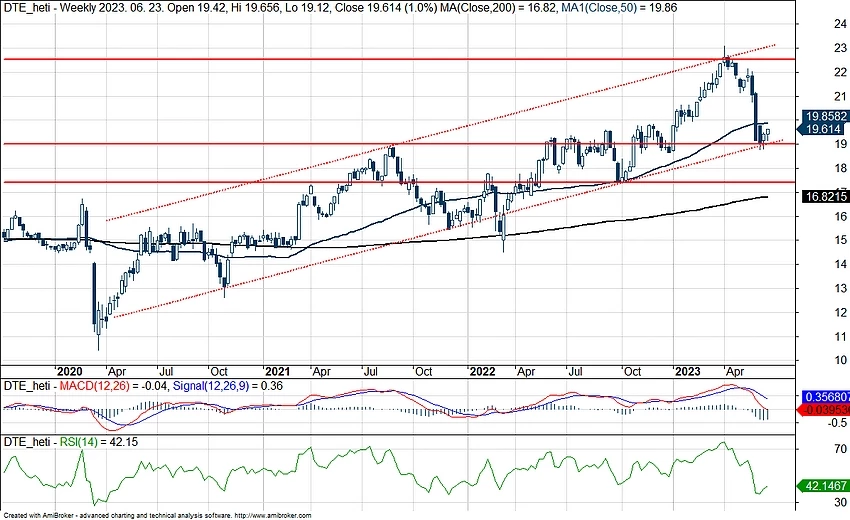Select the 2020 year label on time axis
Viewport: 850px width, 520px height.
pyautogui.click(x=70, y=371)
